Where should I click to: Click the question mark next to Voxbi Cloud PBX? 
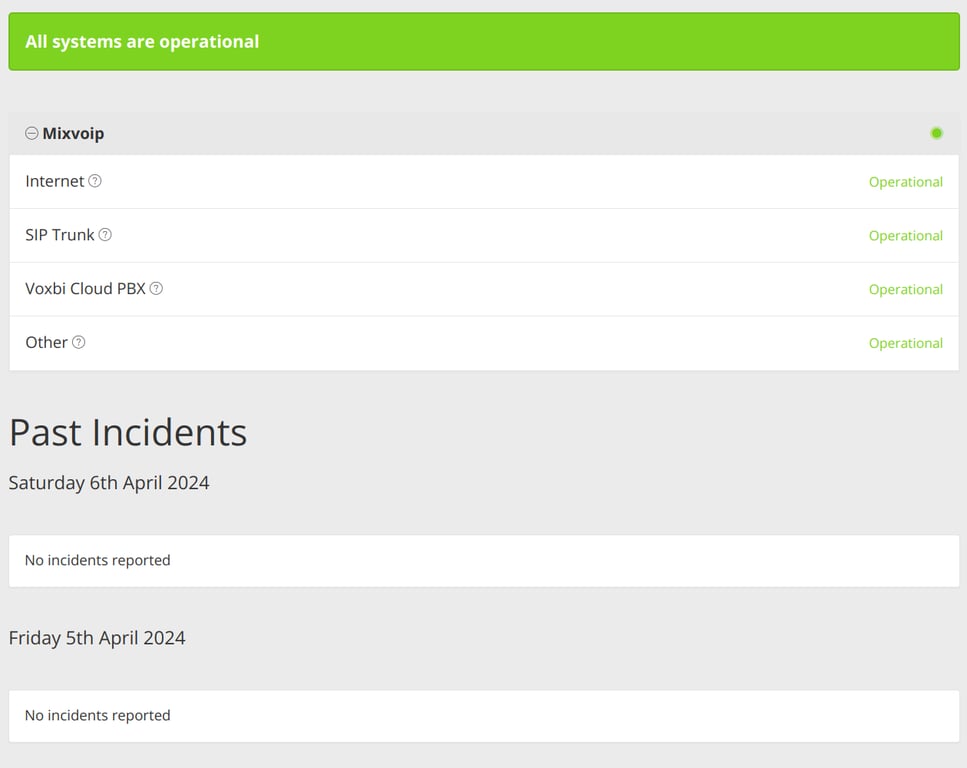(x=156, y=288)
